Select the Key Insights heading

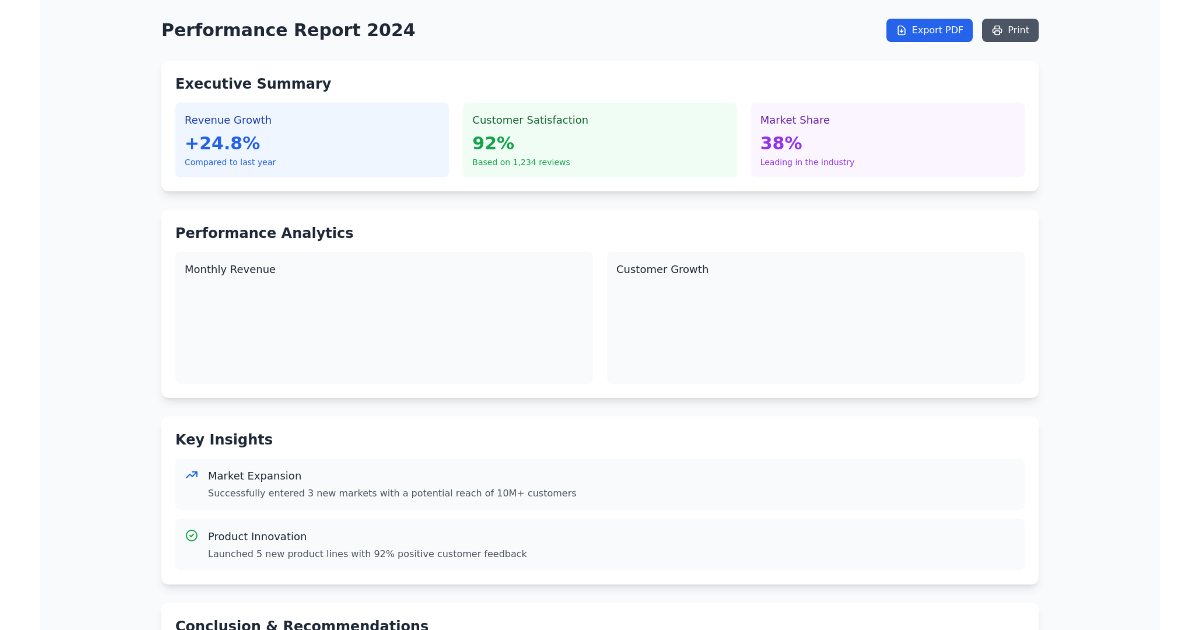pyautogui.click(x=224, y=440)
